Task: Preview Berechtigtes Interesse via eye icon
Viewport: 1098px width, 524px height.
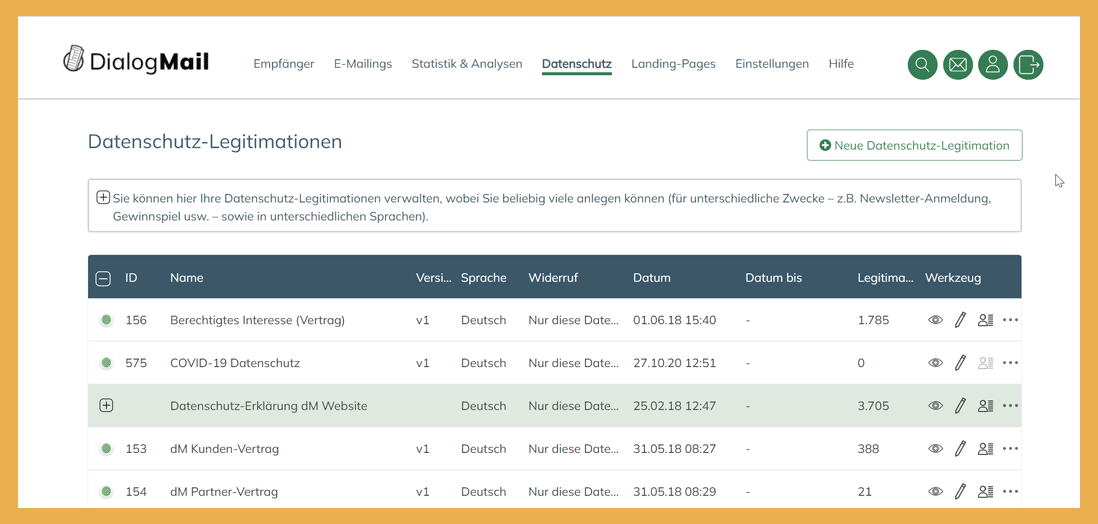Action: 936,320
